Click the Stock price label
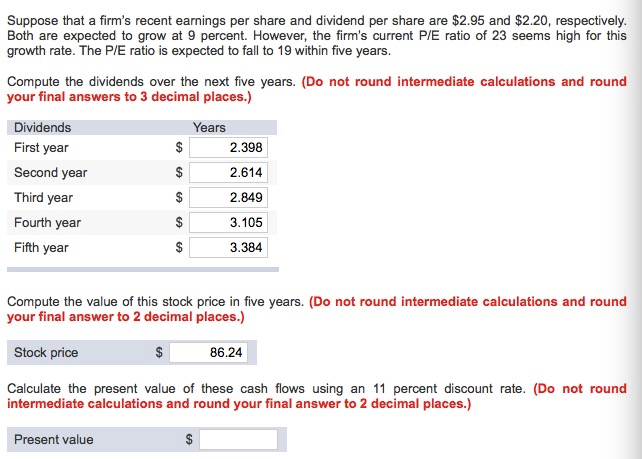Viewport: 642px width, 459px height. click(x=46, y=353)
